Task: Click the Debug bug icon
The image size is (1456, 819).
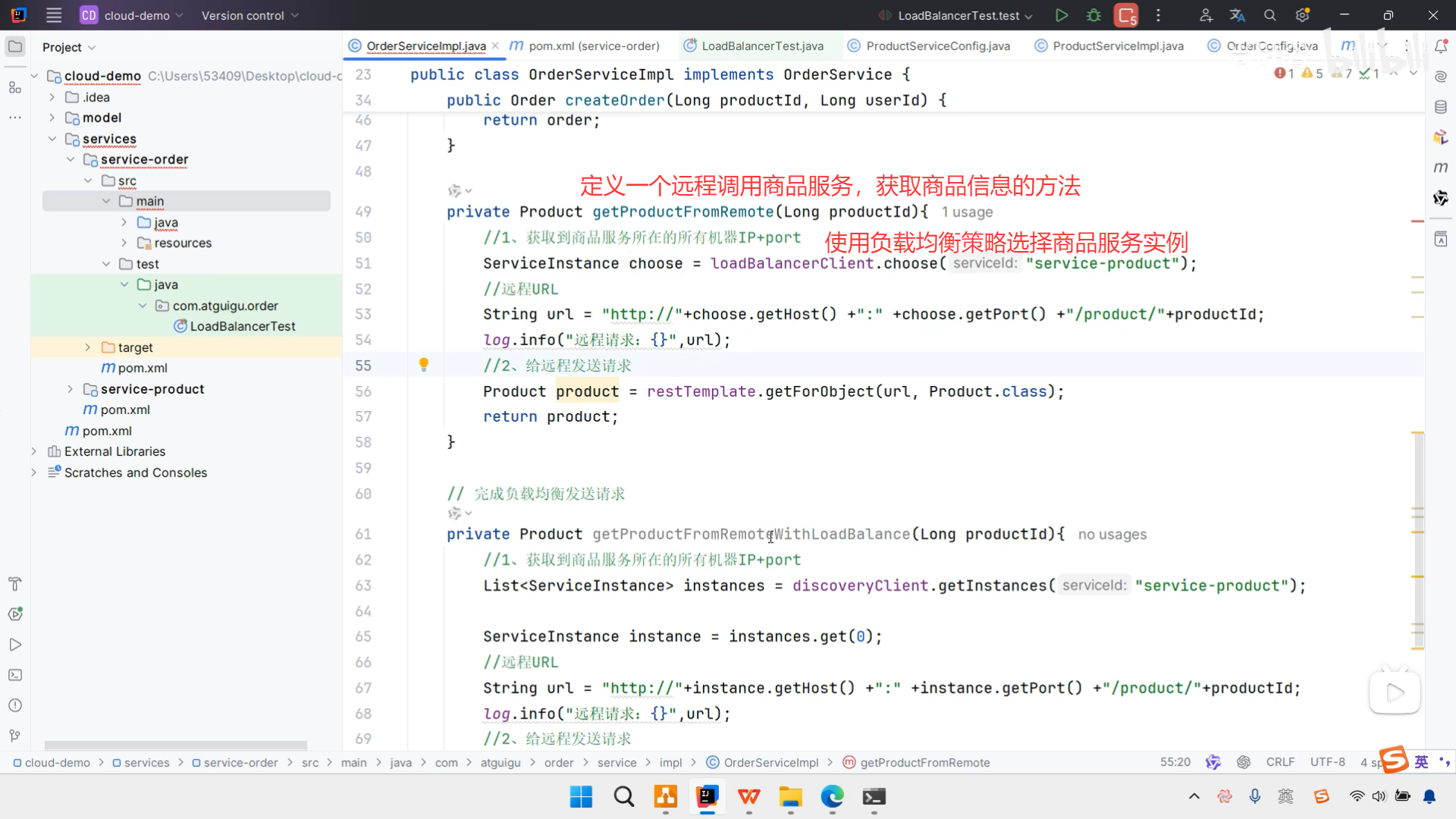Action: click(x=1094, y=15)
